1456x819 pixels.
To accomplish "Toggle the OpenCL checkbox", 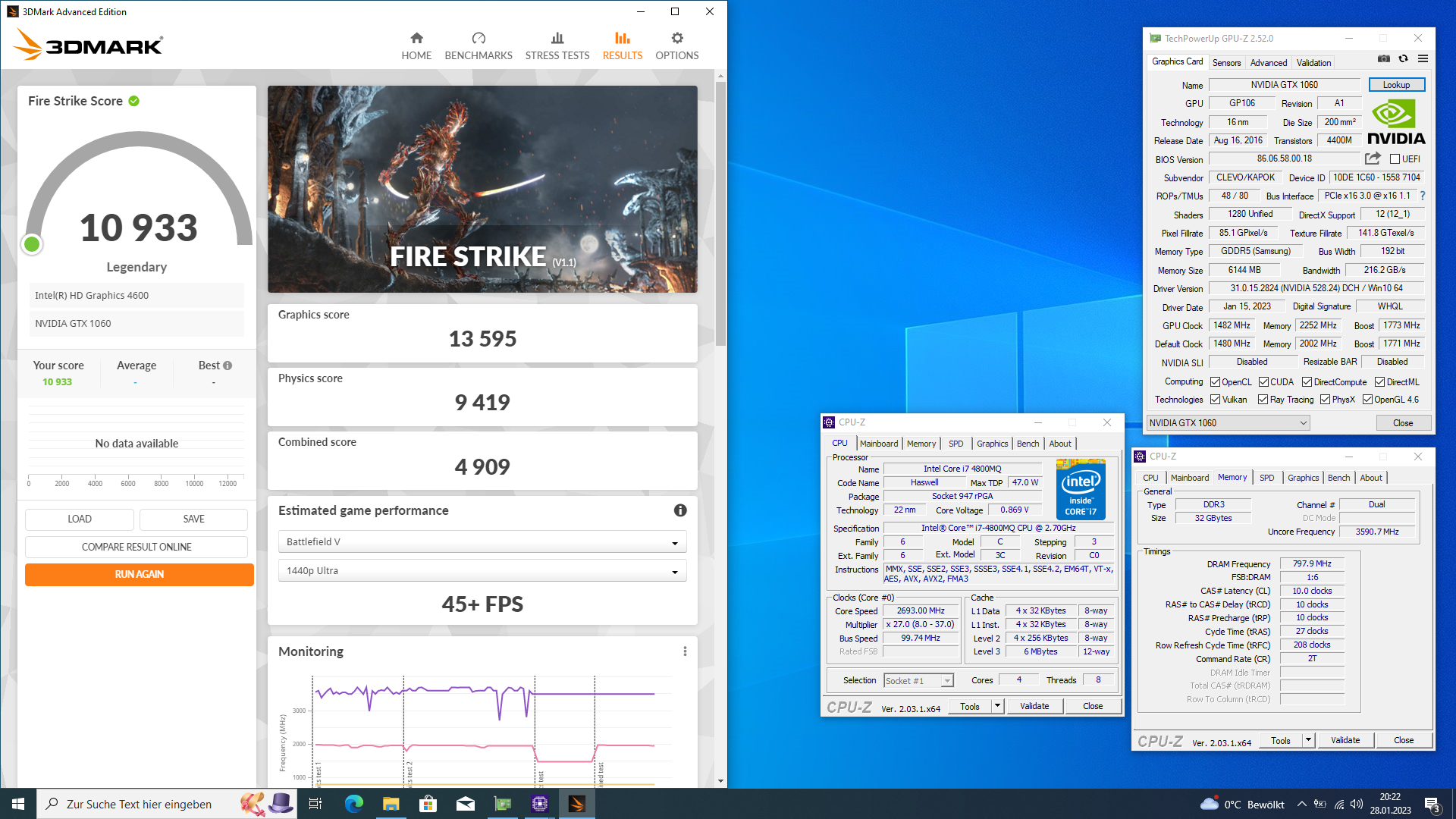I will [x=1215, y=382].
